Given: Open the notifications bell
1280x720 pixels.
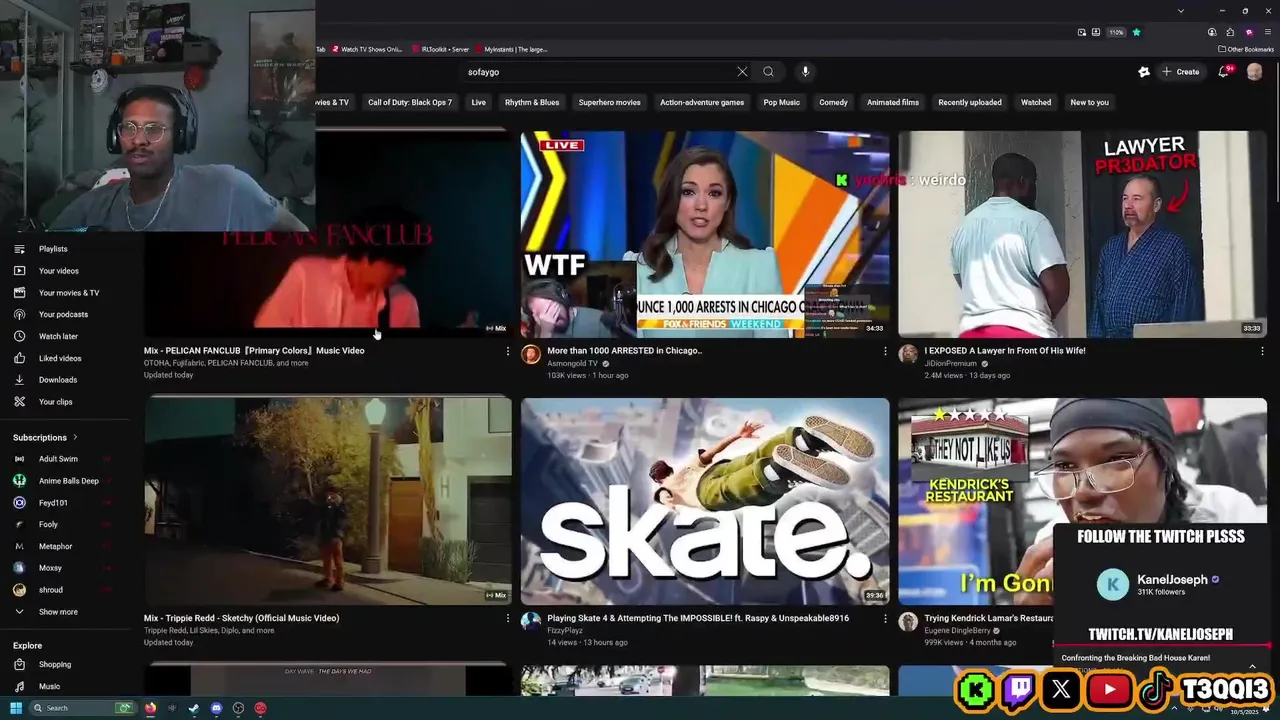Looking at the screenshot, I should [1223, 72].
